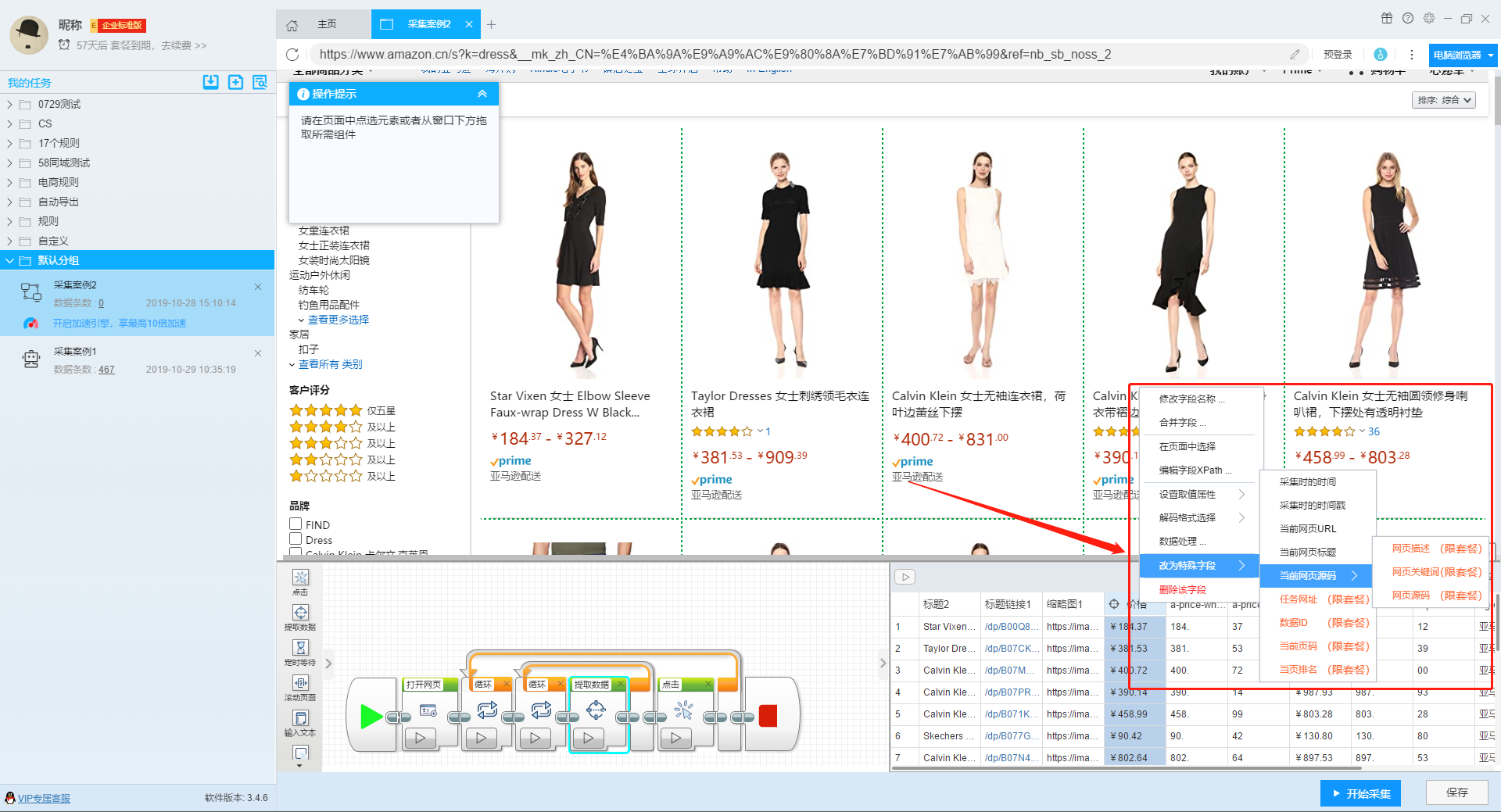Screen dimensions: 1501x812
Task: Open the VIP专属客服 link
Action: [44, 798]
